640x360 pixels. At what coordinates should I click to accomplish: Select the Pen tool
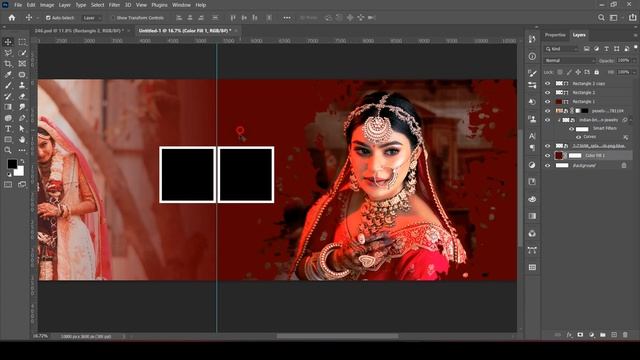click(22, 118)
